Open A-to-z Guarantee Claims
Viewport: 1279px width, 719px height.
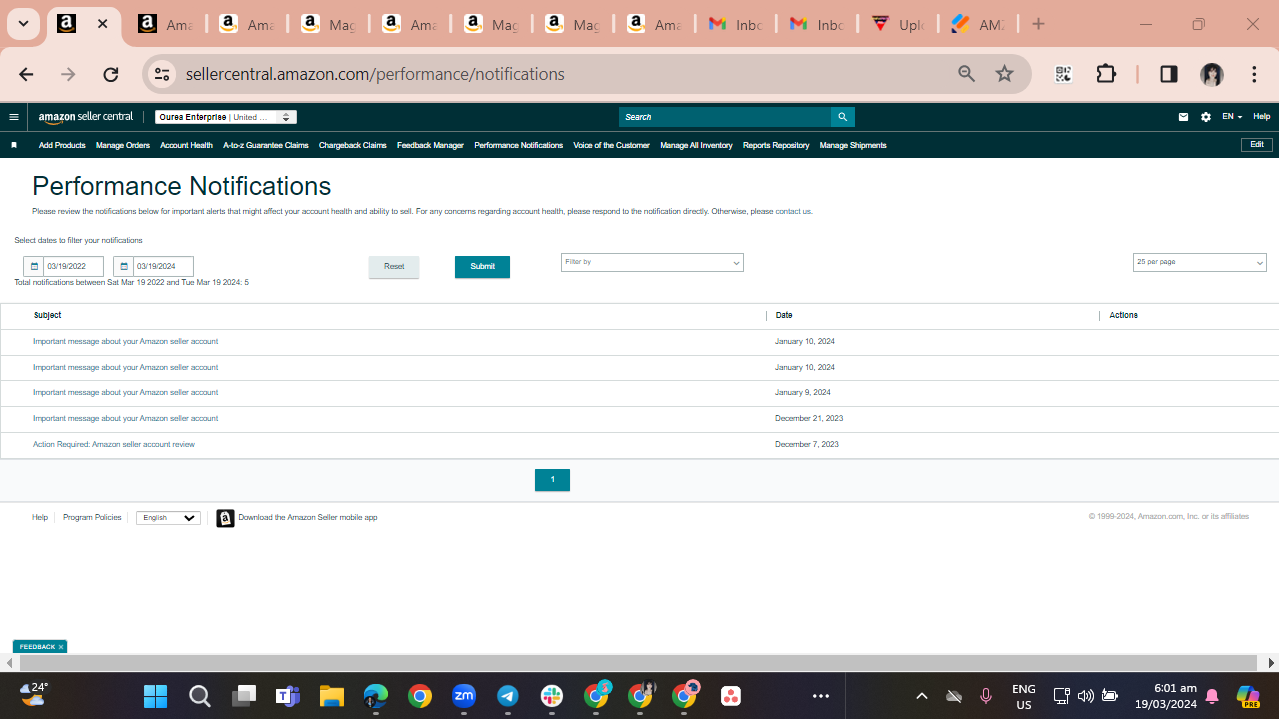tap(266, 145)
